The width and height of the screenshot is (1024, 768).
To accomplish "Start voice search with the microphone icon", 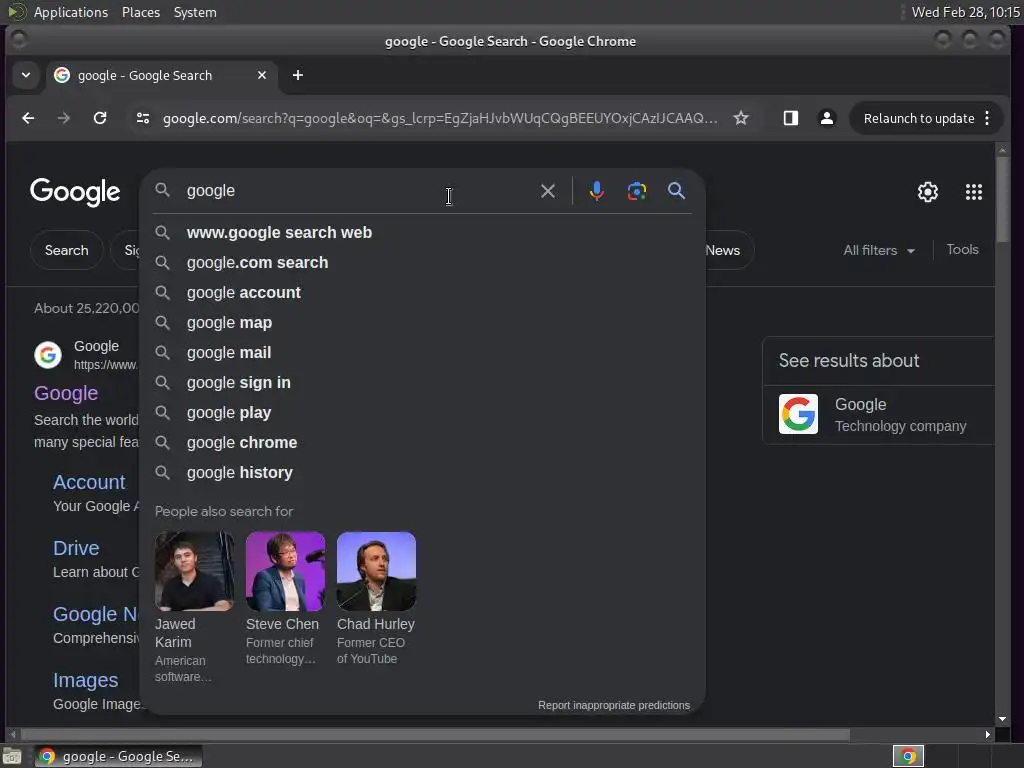I will pyautogui.click(x=596, y=191).
